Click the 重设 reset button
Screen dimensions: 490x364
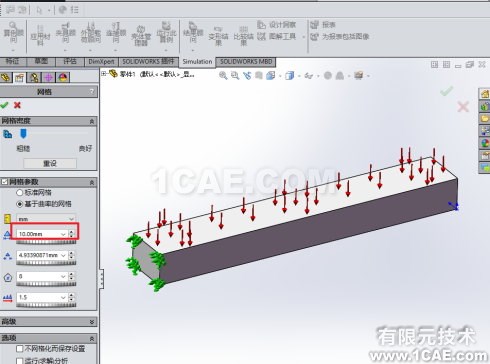tap(50, 163)
